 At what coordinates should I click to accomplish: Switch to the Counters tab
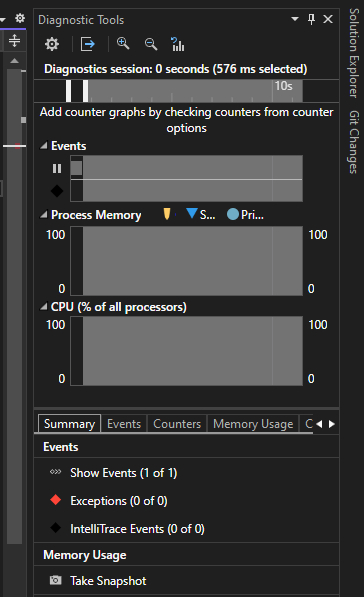tap(177, 424)
